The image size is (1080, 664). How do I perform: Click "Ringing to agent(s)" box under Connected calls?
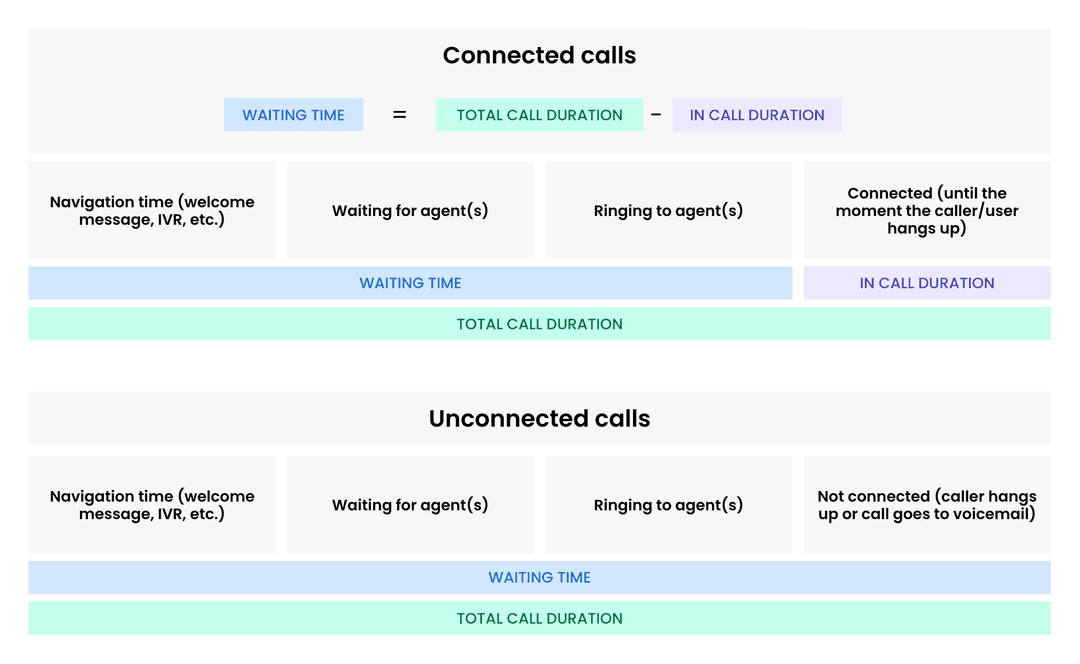[x=668, y=211]
